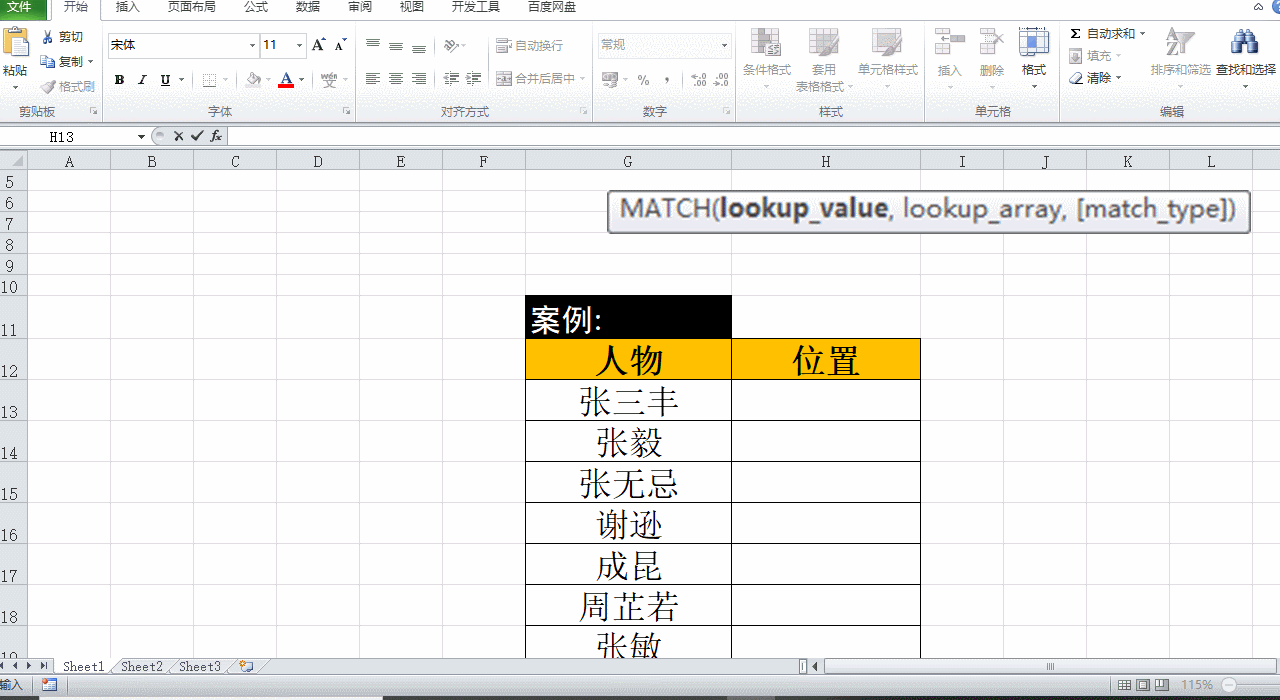Expand the Name Box H13 dropdown
The width and height of the screenshot is (1280, 700).
[x=141, y=136]
